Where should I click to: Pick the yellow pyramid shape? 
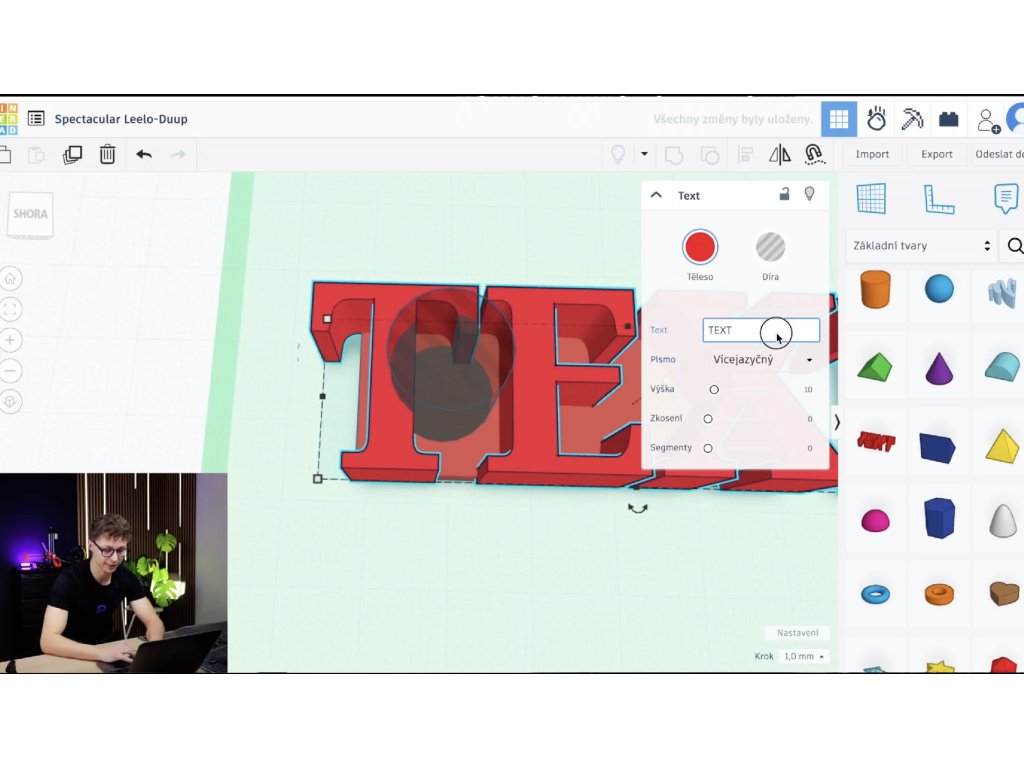pos(1002,445)
